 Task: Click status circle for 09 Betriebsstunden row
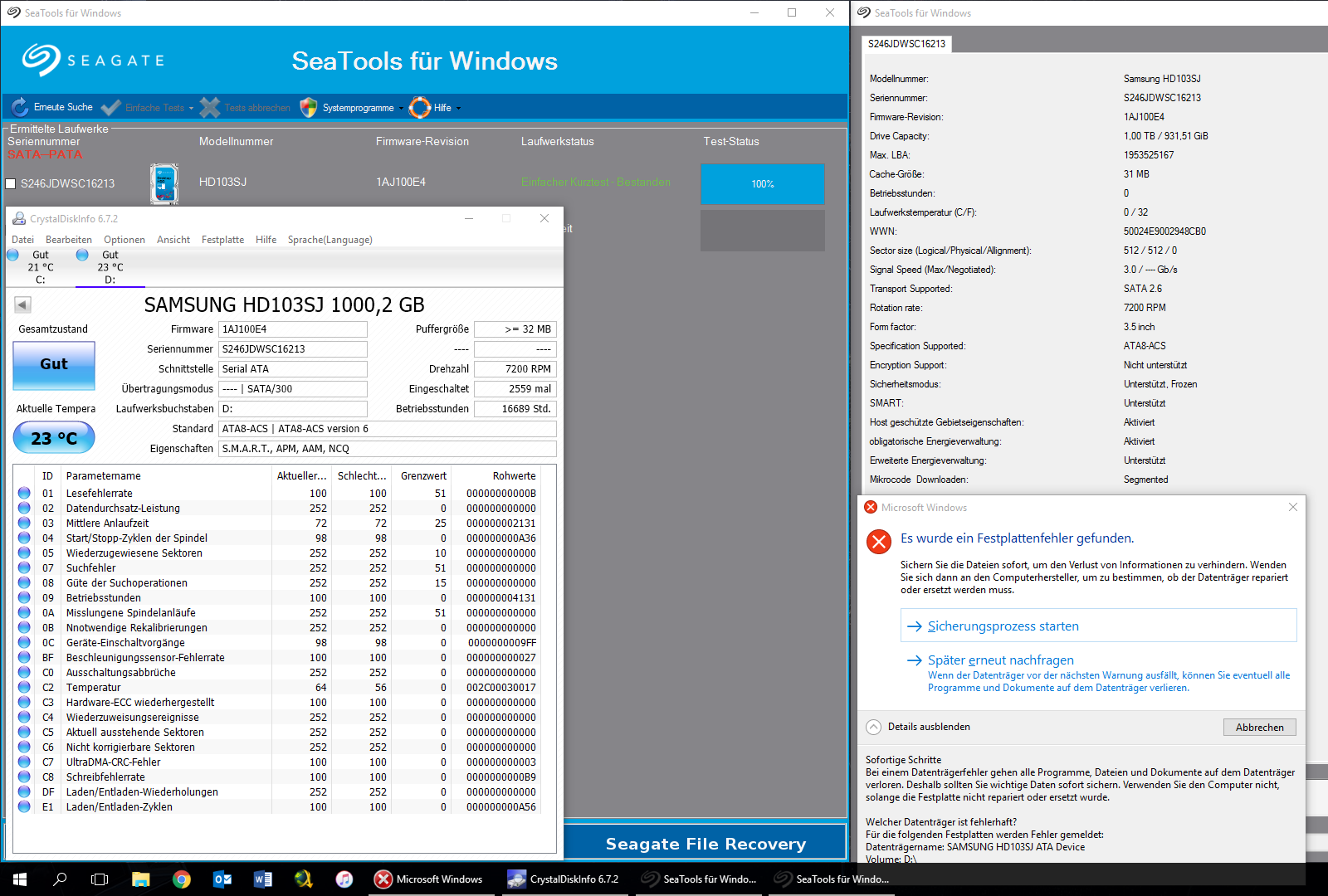click(x=24, y=597)
